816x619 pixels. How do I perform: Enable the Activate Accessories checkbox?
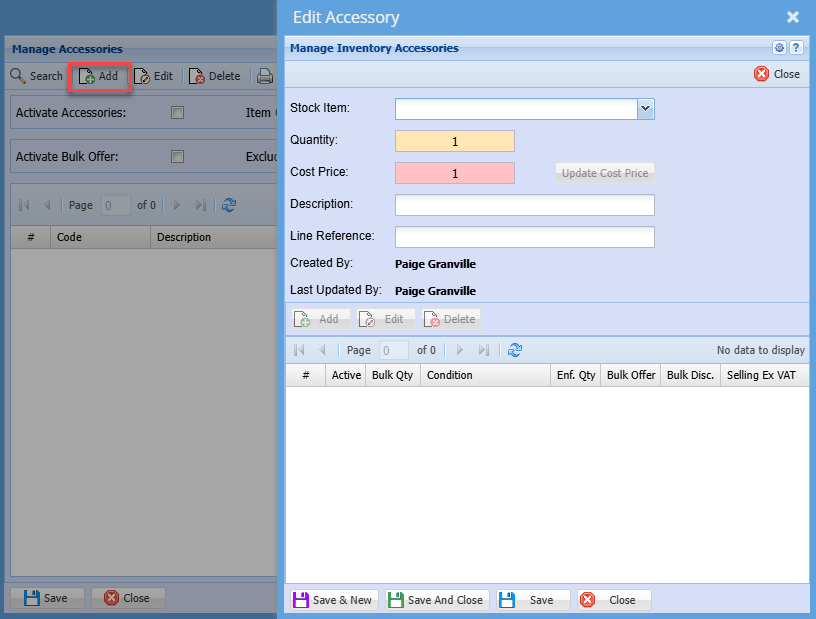click(177, 113)
